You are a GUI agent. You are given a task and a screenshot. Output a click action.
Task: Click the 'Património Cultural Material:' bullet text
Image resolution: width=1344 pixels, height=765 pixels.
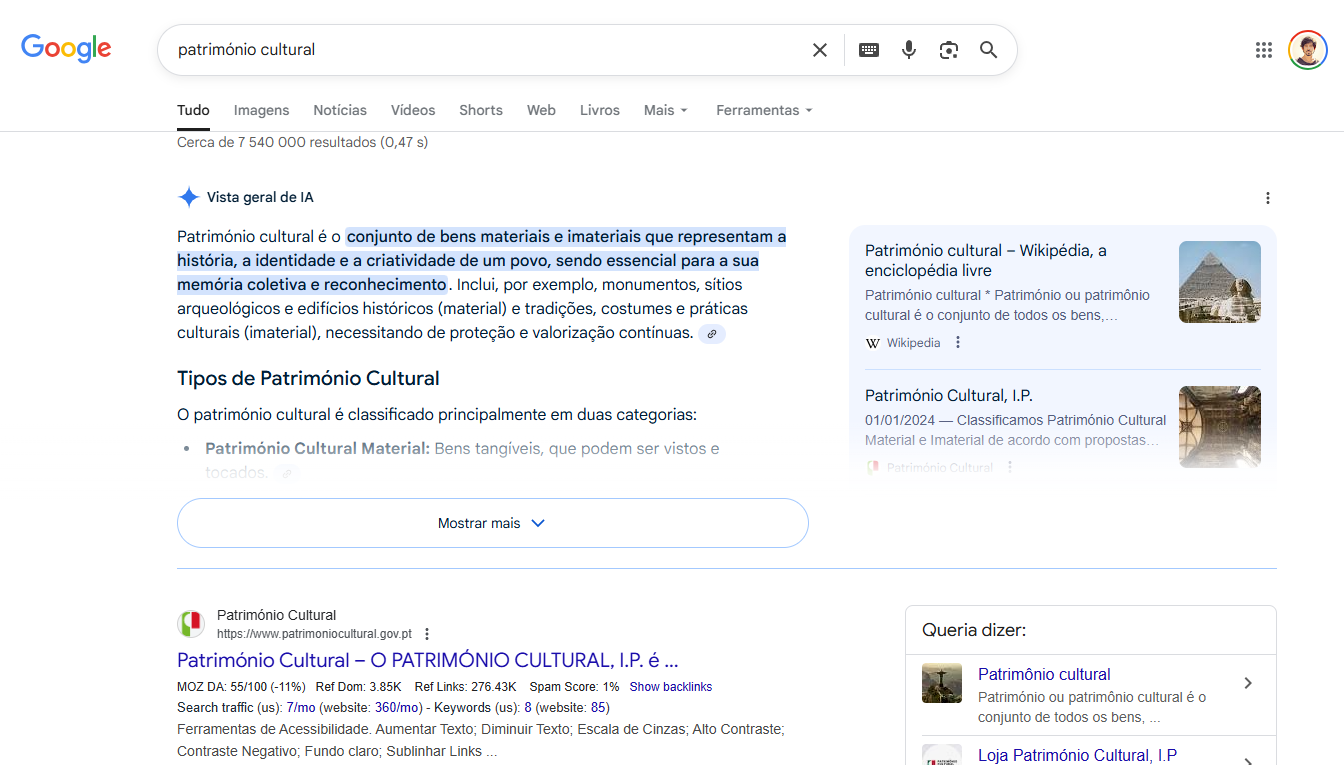tap(317, 449)
